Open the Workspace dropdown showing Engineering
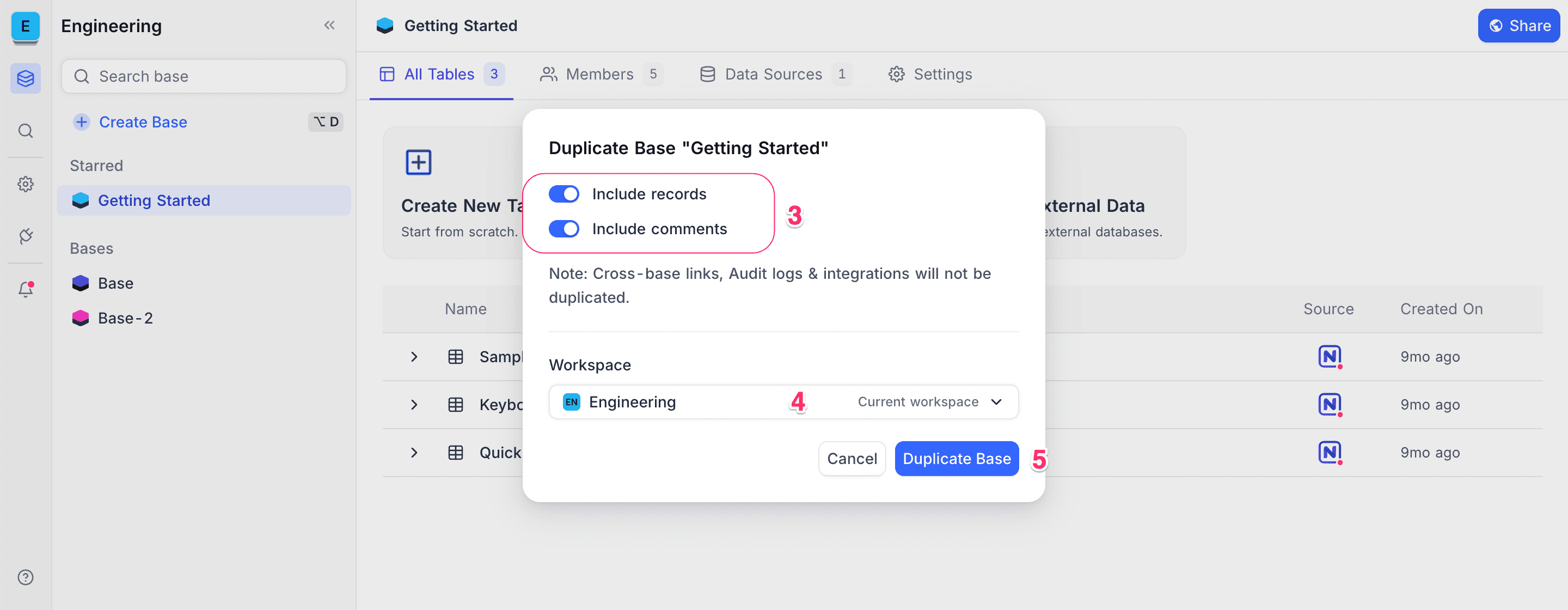The height and width of the screenshot is (610, 1568). [x=783, y=402]
